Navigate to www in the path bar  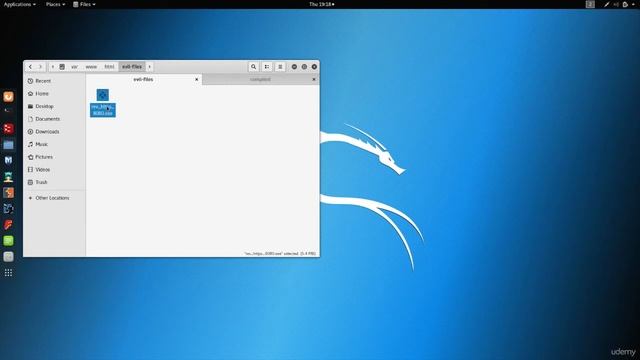coord(91,67)
